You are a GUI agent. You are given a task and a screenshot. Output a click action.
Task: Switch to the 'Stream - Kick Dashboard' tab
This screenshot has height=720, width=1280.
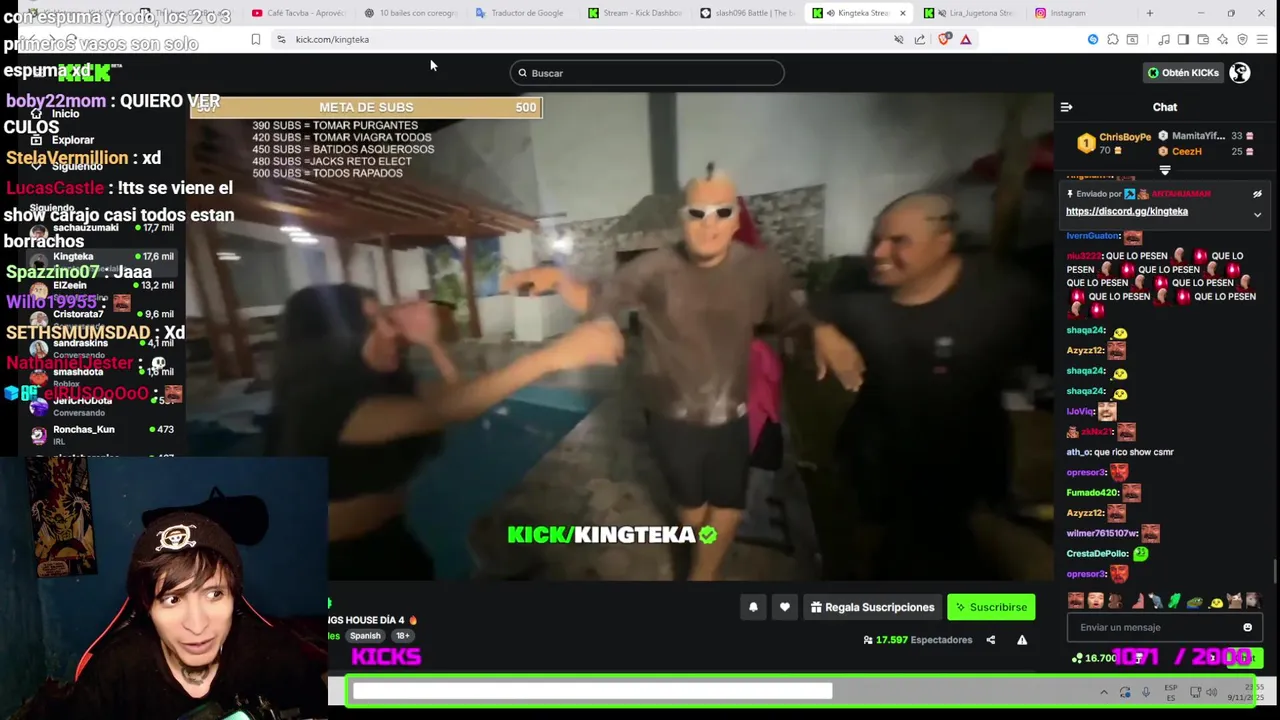(635, 13)
